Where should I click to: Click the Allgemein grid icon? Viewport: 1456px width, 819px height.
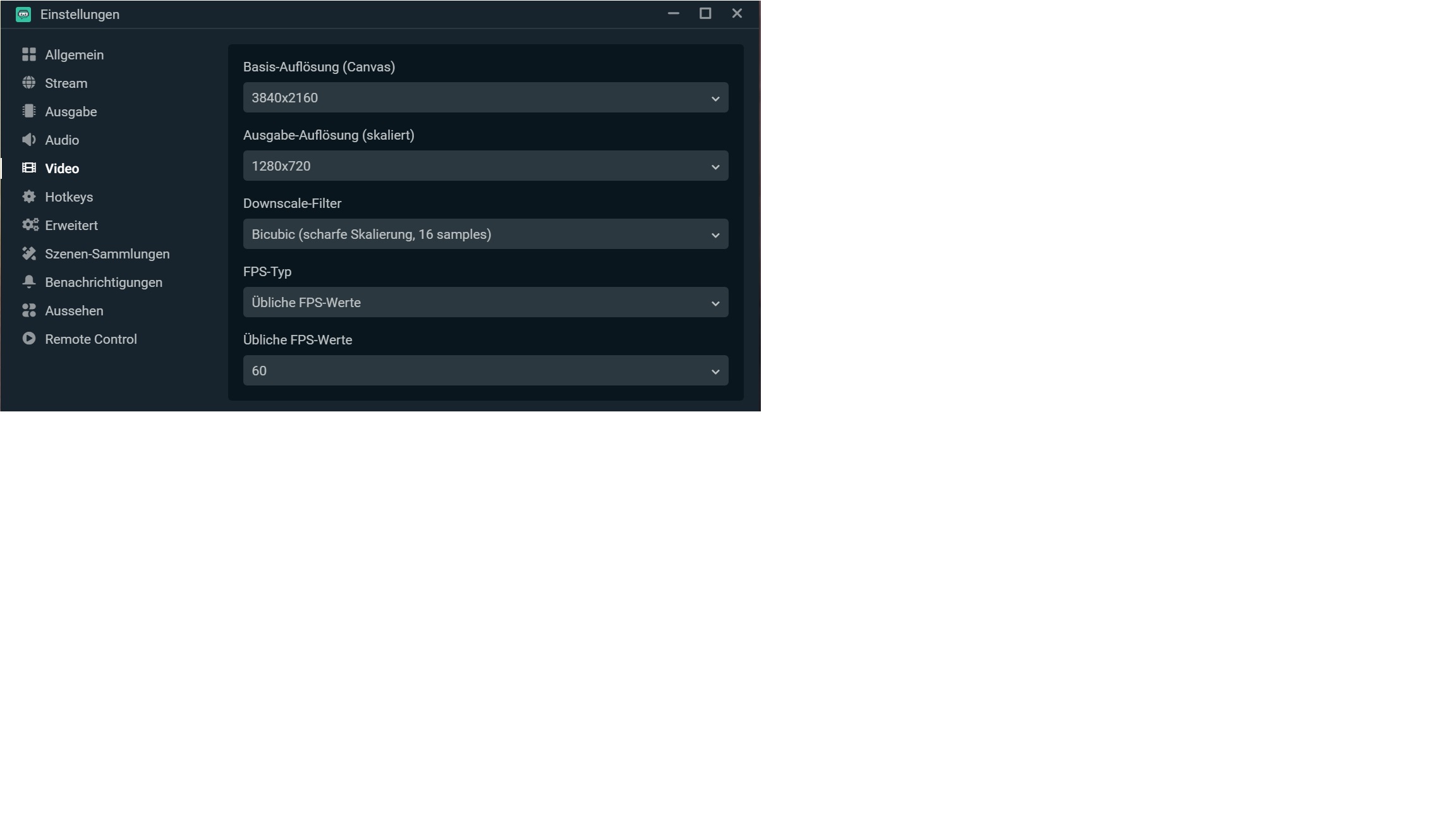click(29, 55)
